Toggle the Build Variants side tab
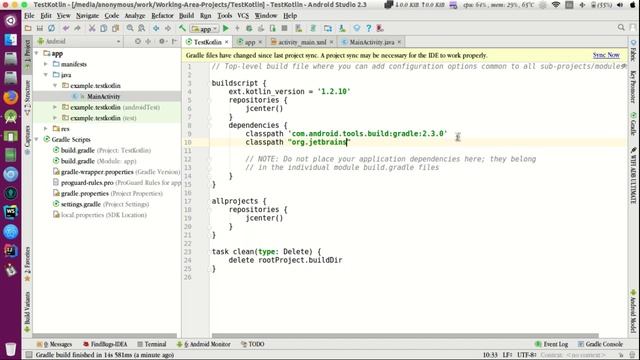Viewport: 640px width, 360px height. (x=27, y=311)
